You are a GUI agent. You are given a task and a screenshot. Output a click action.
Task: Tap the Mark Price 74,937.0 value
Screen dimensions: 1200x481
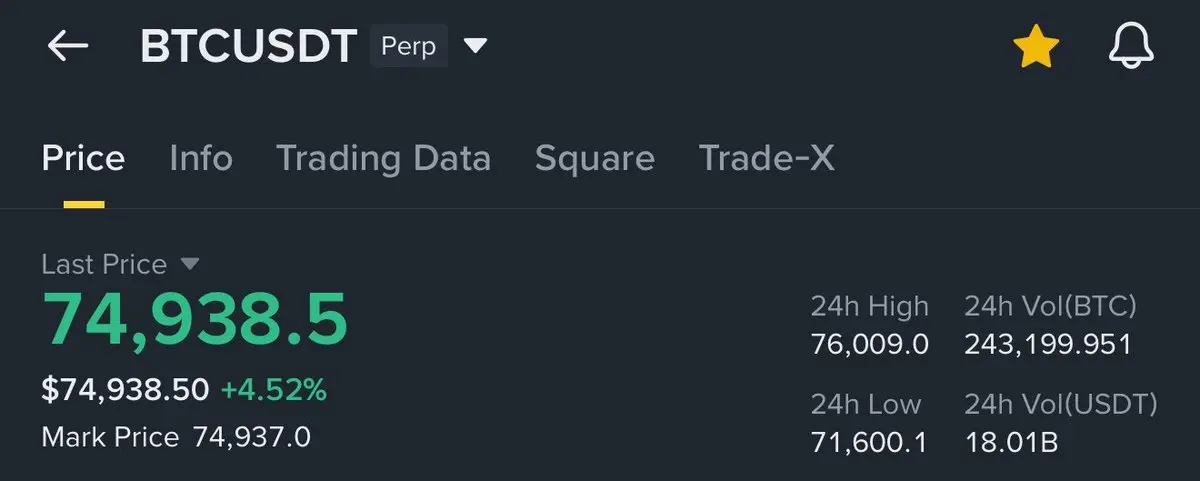(251, 437)
